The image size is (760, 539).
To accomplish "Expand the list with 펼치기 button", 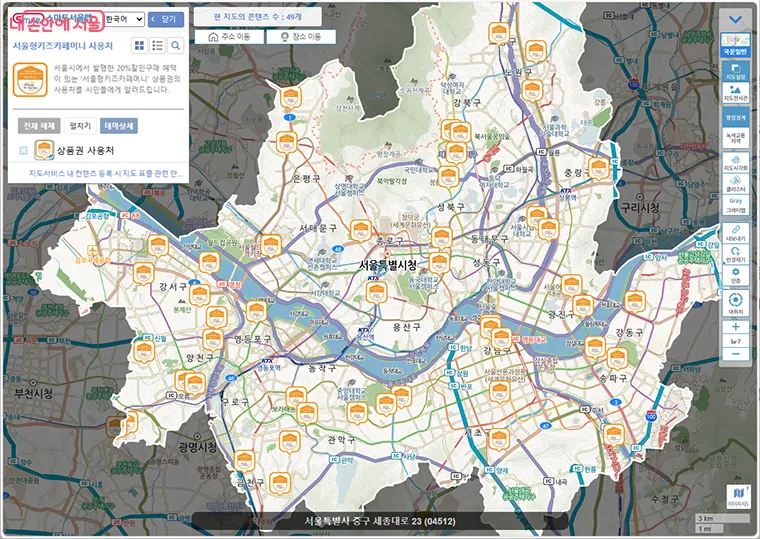I will pos(79,126).
